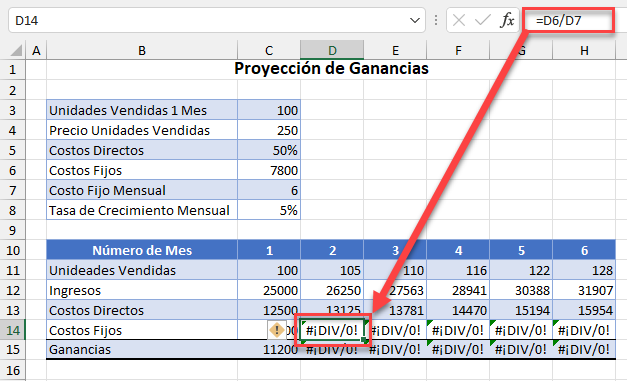This screenshot has width=627, height=381.
Task: Click month number 6 header cell in row 10
Action: pyautogui.click(x=584, y=250)
